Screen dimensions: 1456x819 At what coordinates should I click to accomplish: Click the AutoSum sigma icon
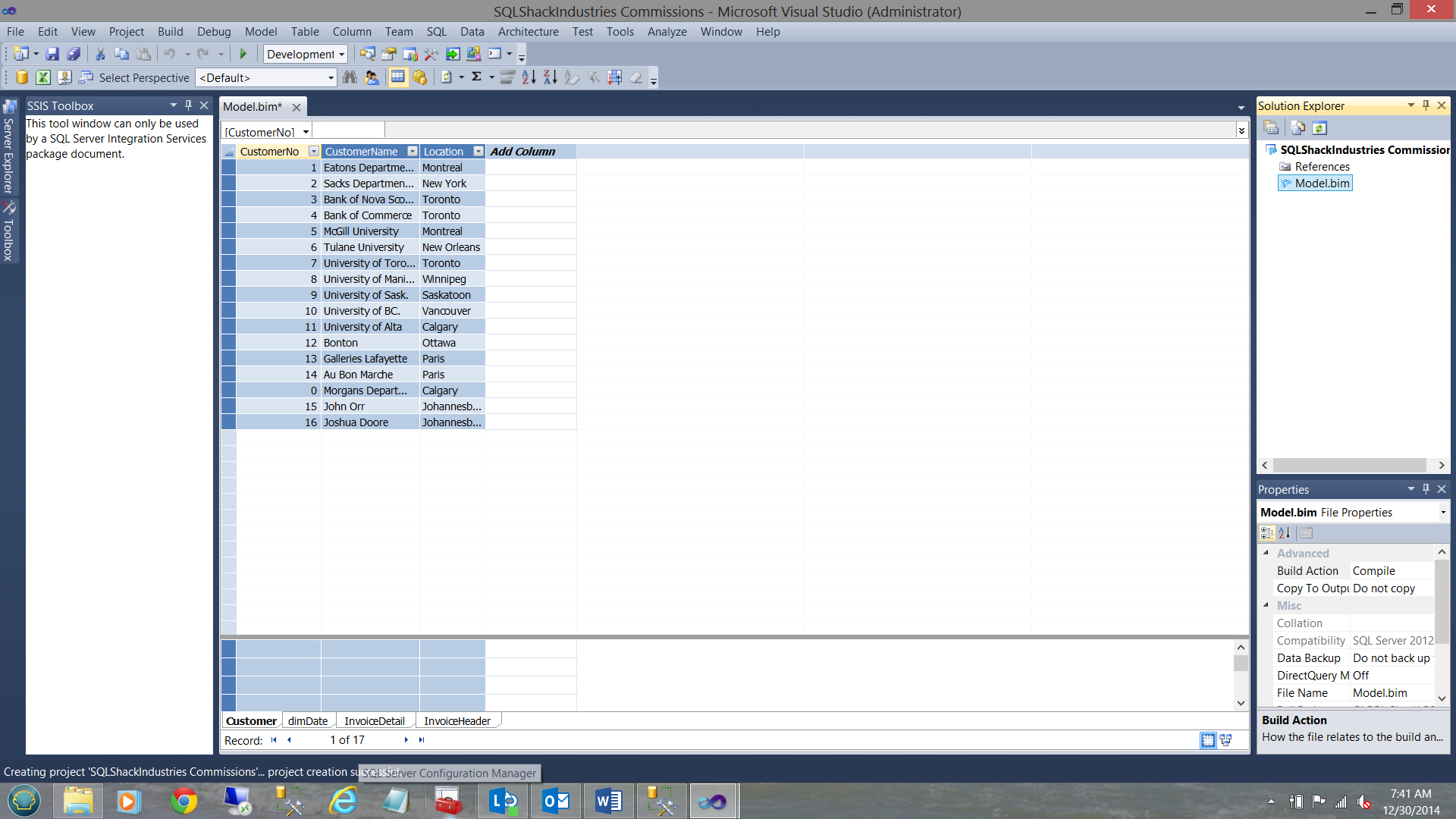[476, 77]
